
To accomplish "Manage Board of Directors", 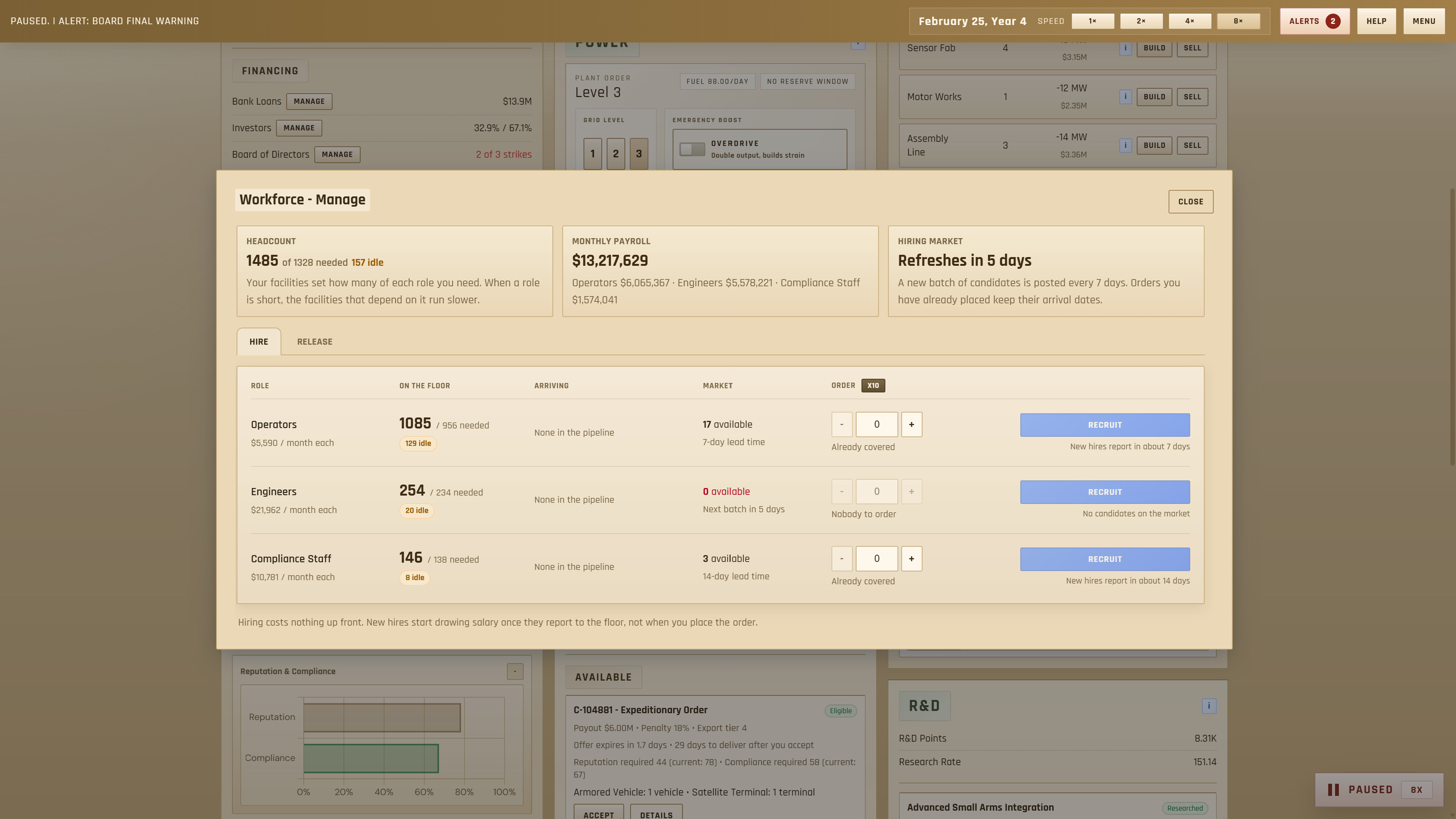I will pyautogui.click(x=337, y=154).
